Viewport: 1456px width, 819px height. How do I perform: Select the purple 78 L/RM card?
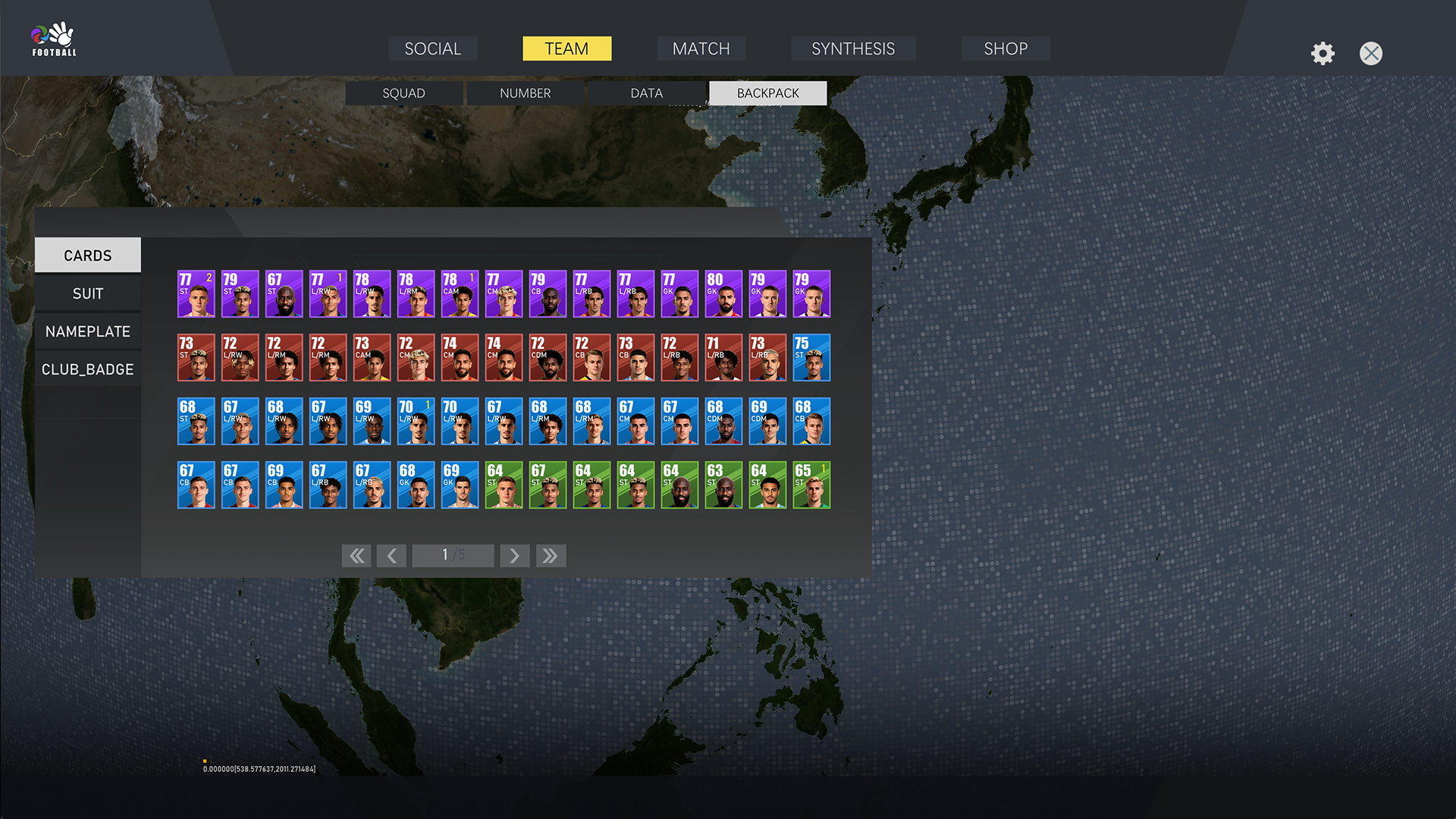pyautogui.click(x=416, y=293)
